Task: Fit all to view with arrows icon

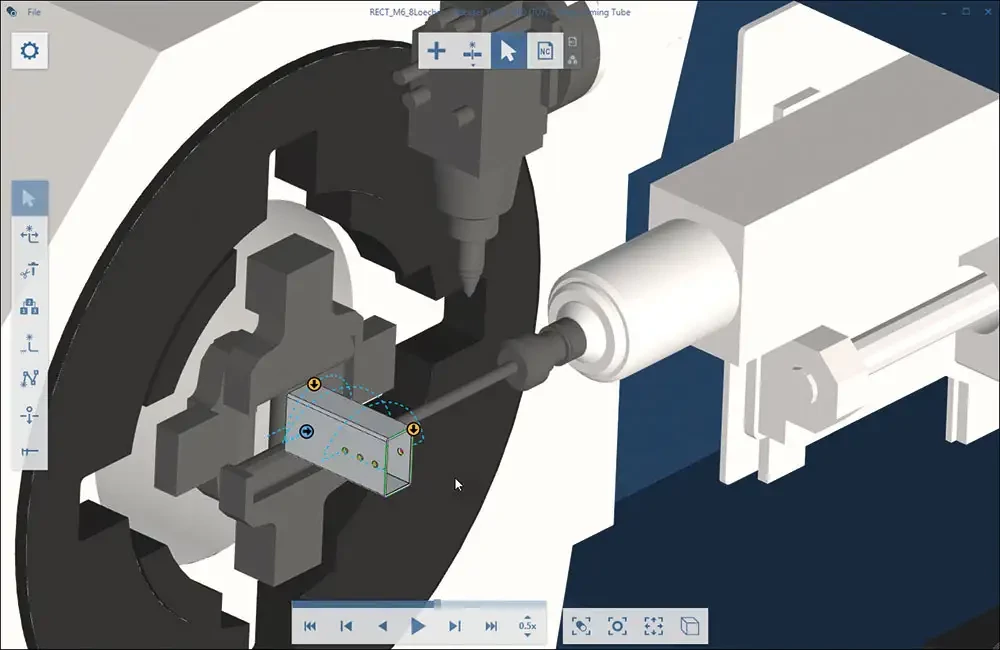Action: pos(654,626)
